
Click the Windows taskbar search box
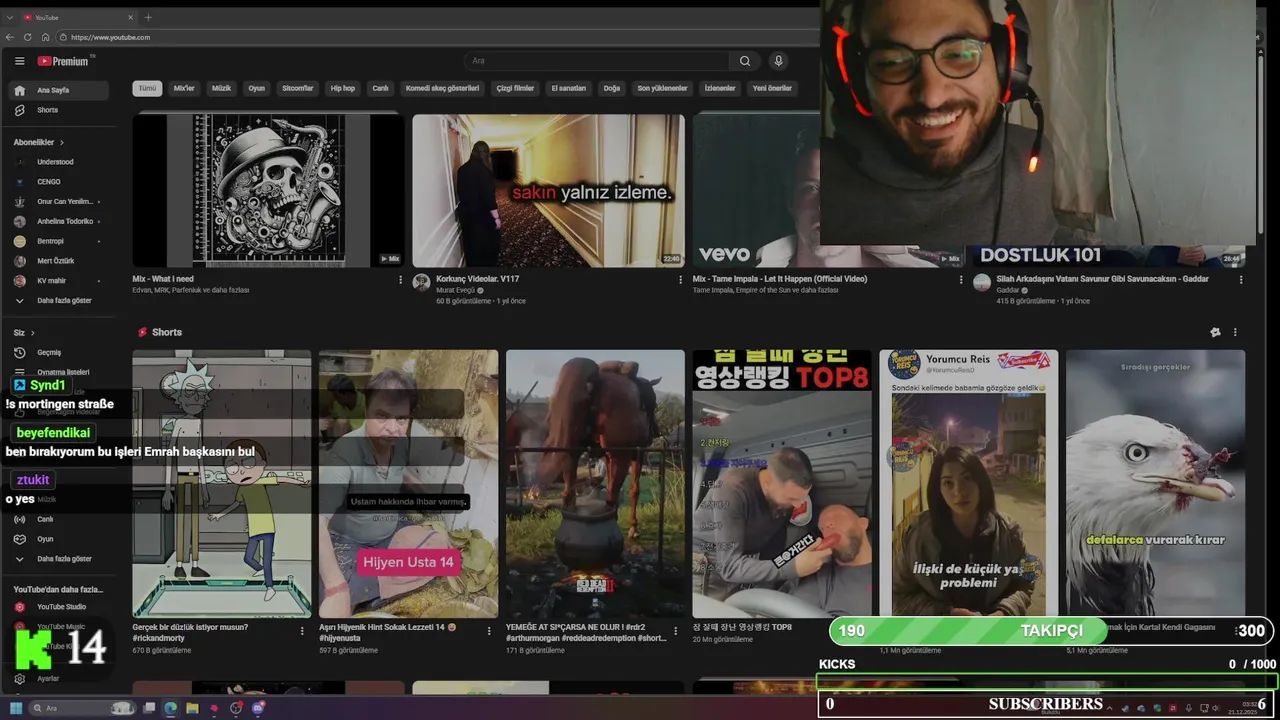pos(82,708)
